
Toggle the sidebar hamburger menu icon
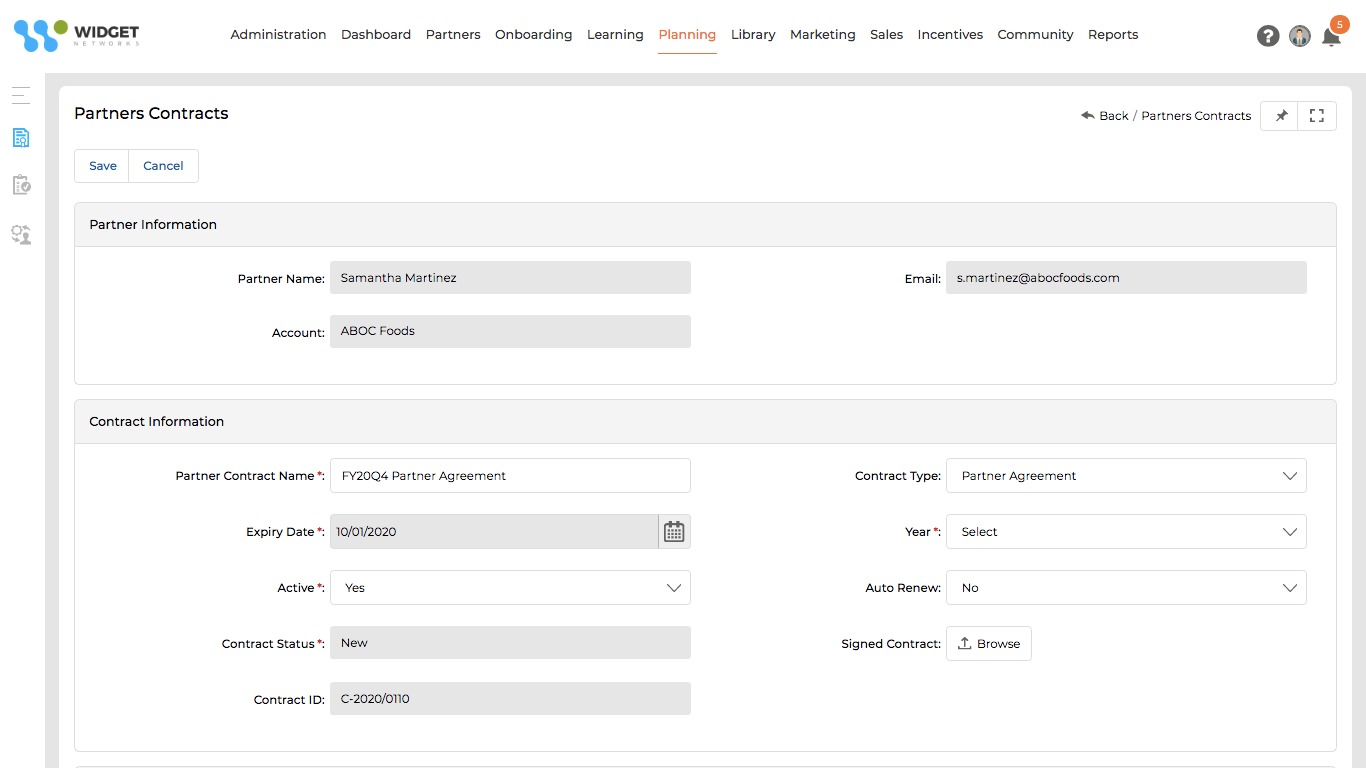21,96
